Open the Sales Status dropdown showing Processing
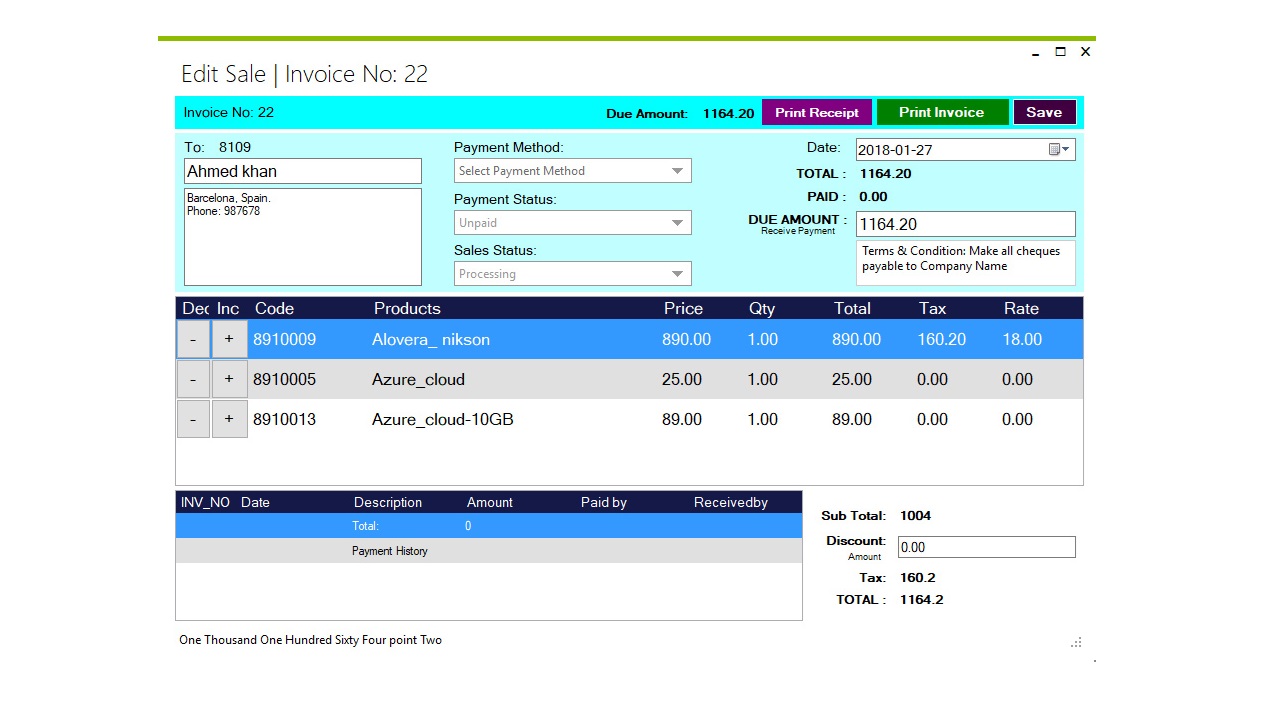This screenshot has height=720, width=1280. pyautogui.click(x=572, y=273)
